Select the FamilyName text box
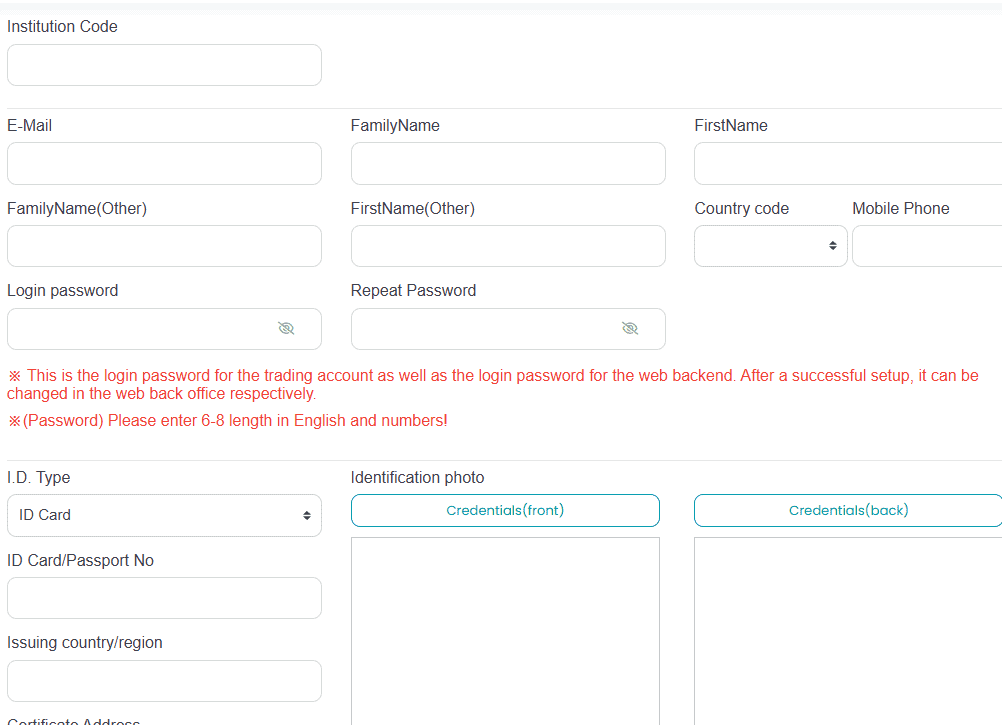Viewport: 1002px width, 725px height. [508, 163]
